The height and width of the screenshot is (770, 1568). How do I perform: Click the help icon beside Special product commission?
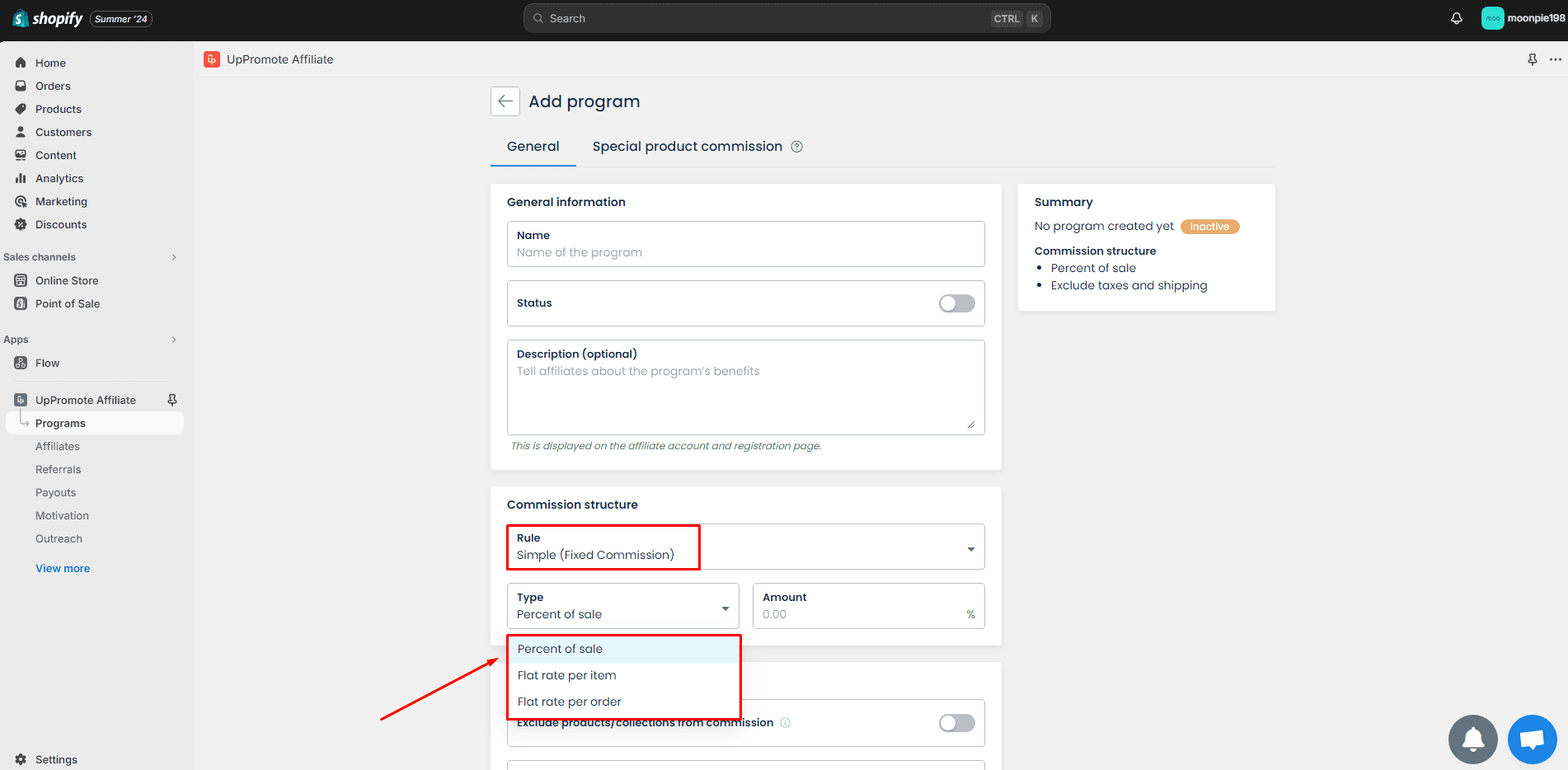point(797,147)
